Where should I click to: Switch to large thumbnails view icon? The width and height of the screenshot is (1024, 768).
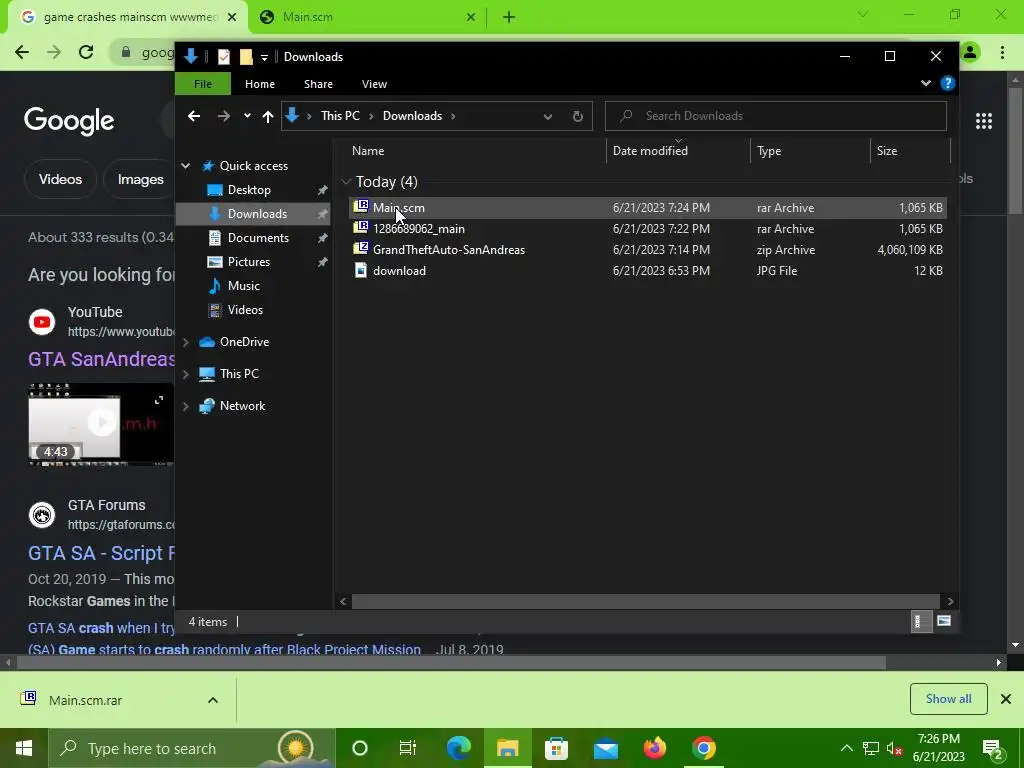(944, 622)
